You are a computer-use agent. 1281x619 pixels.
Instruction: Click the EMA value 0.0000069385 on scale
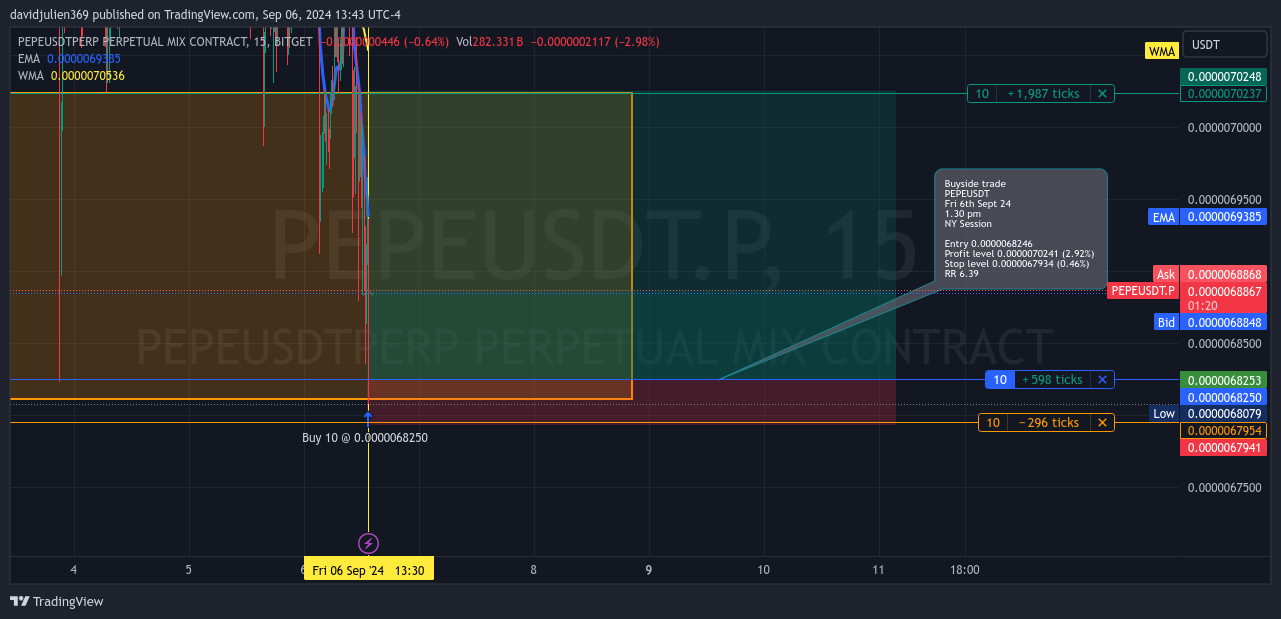pyautogui.click(x=1224, y=216)
